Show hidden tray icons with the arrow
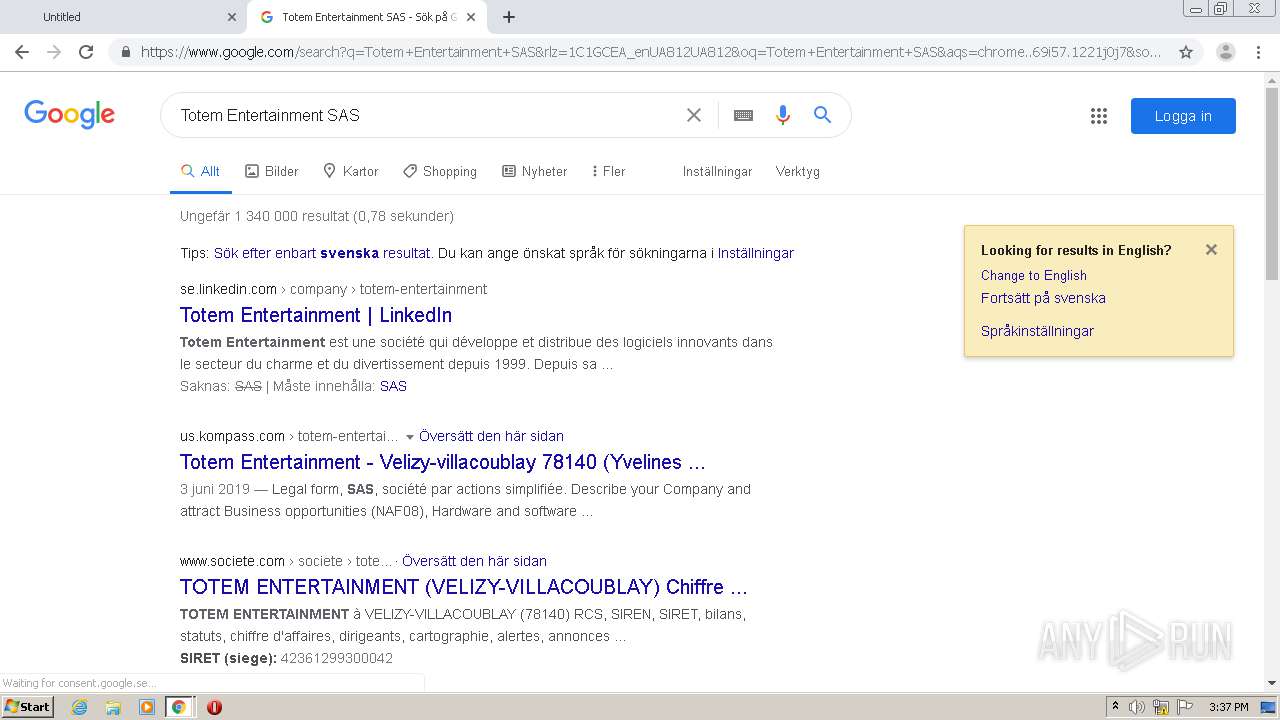Image resolution: width=1280 pixels, height=720 pixels. [1116, 707]
